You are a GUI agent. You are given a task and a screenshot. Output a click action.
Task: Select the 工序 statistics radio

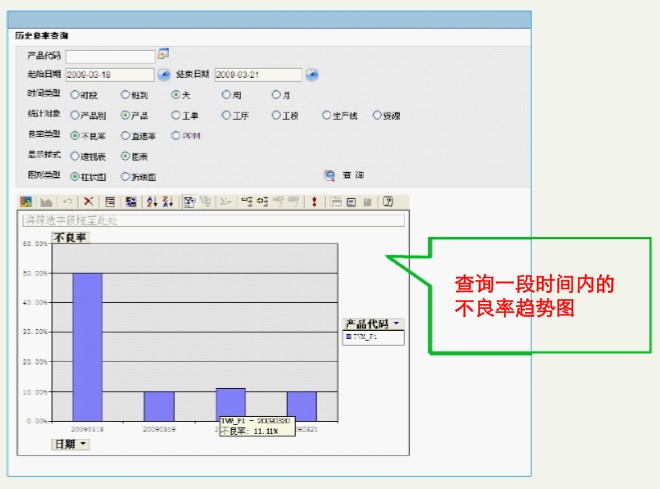tap(226, 115)
